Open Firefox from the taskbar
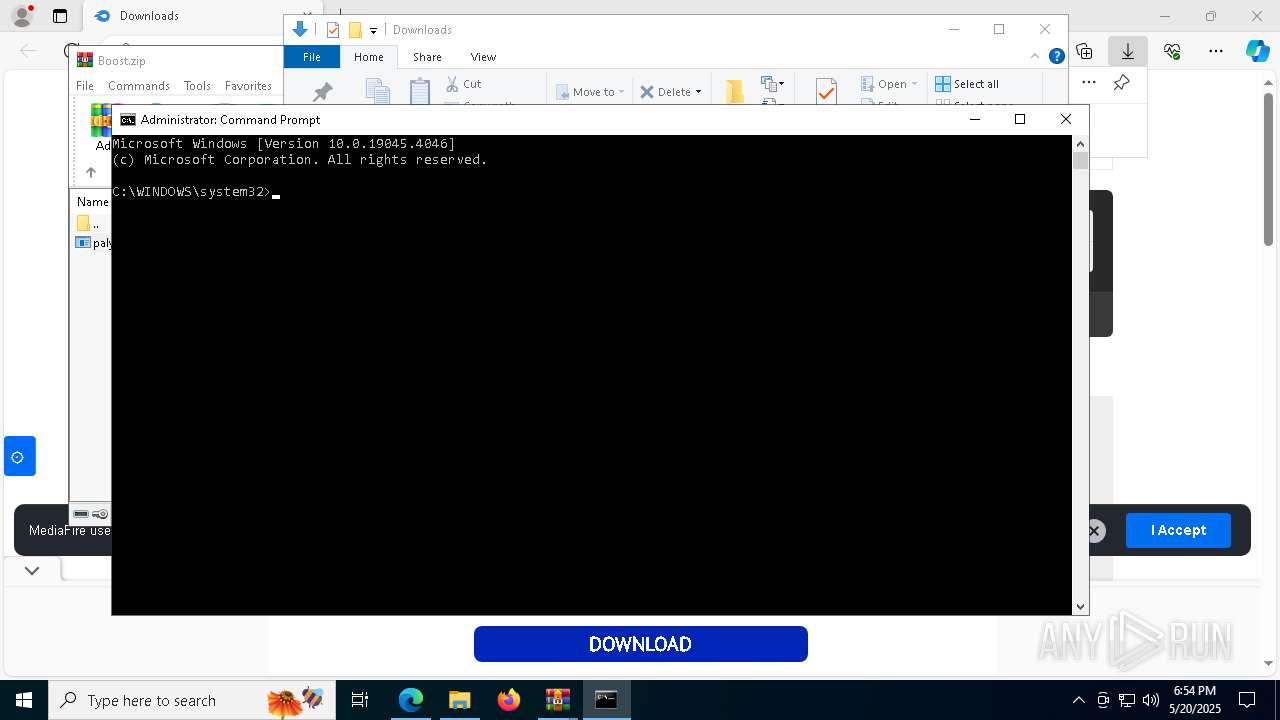Screen dimensions: 1280x720 (509, 700)
